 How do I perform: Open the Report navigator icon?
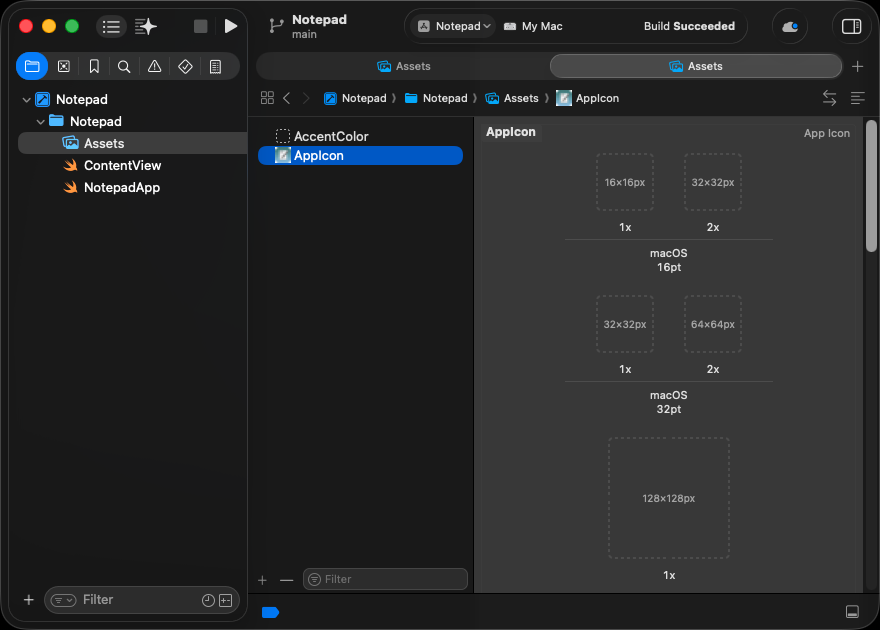[x=215, y=67]
